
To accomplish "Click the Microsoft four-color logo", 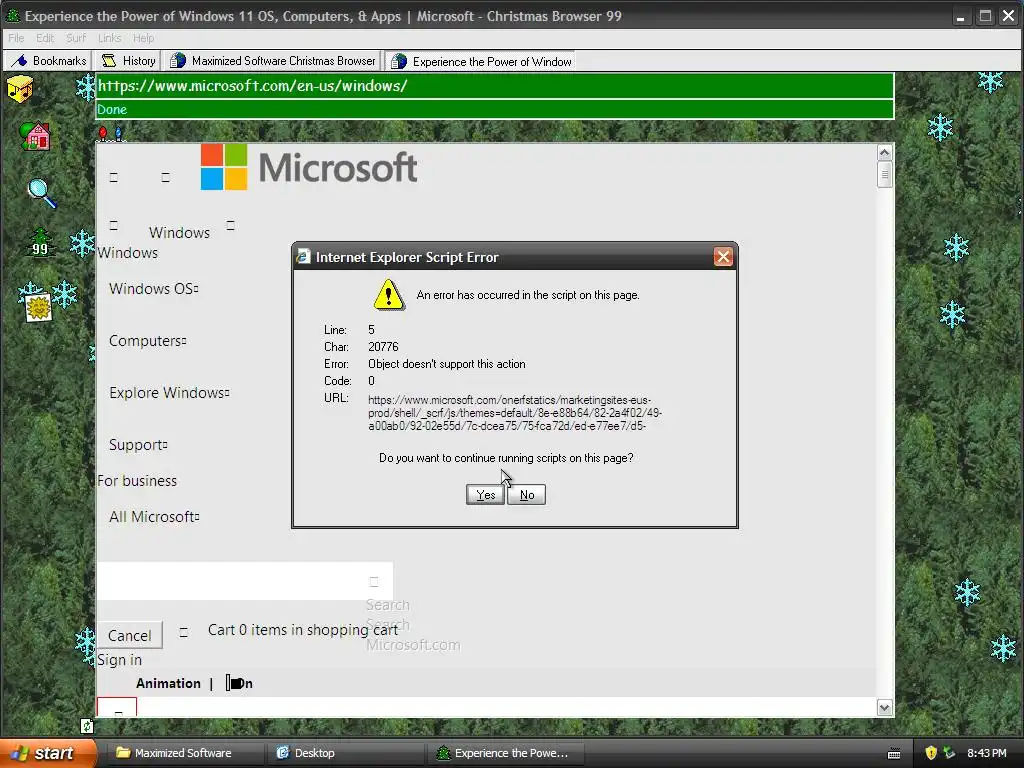I will point(224,167).
